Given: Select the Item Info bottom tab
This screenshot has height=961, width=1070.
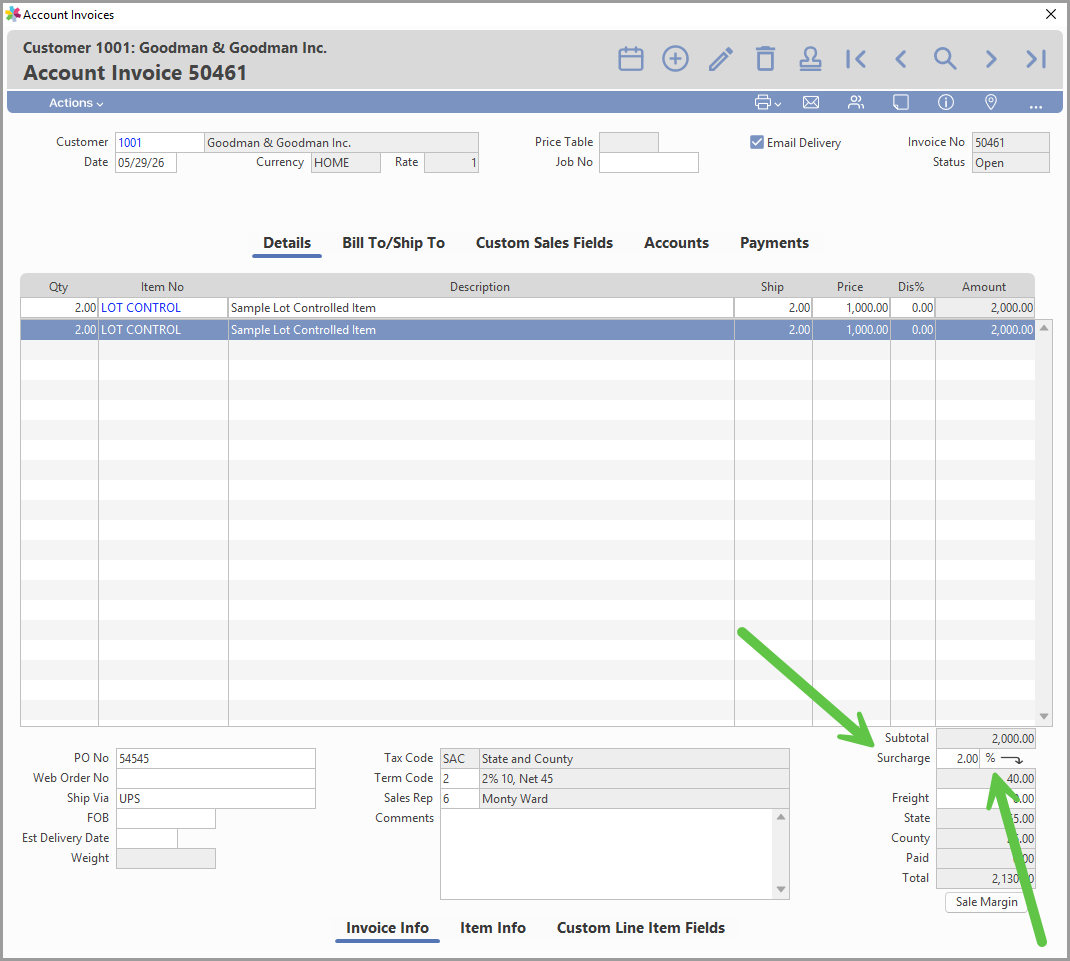Looking at the screenshot, I should 493,928.
